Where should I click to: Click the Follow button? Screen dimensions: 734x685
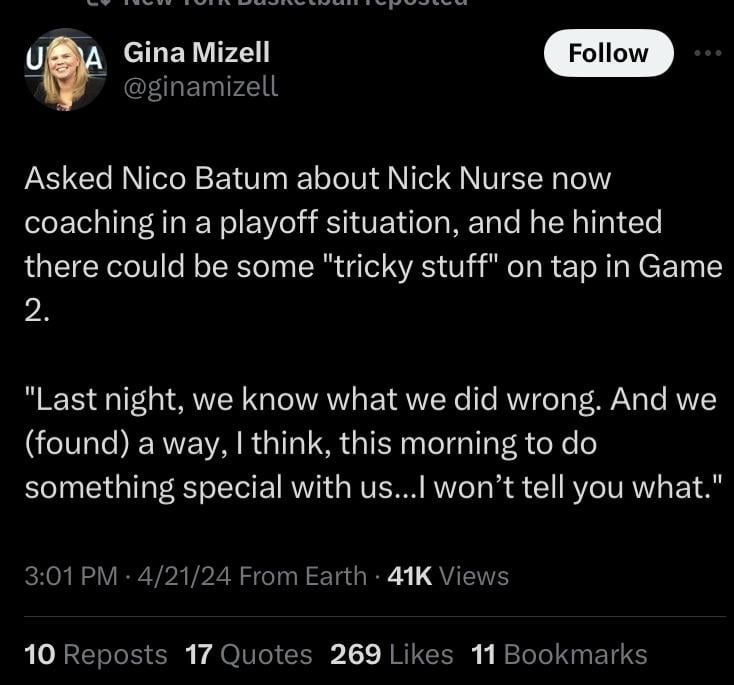(x=608, y=53)
